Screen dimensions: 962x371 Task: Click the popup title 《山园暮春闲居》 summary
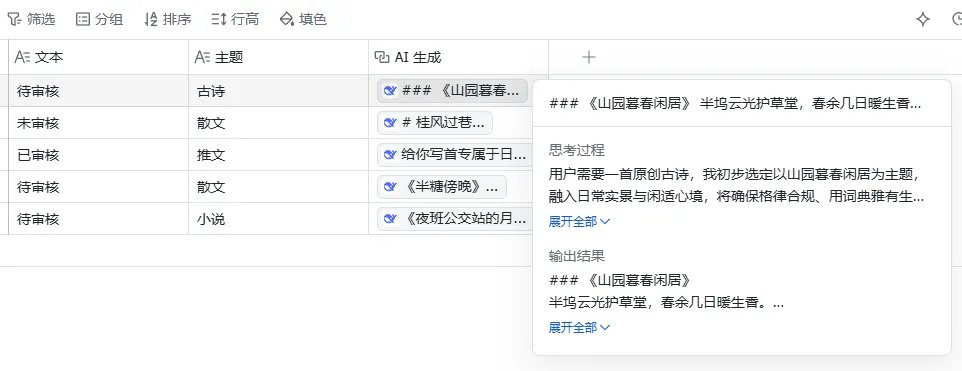click(735, 104)
